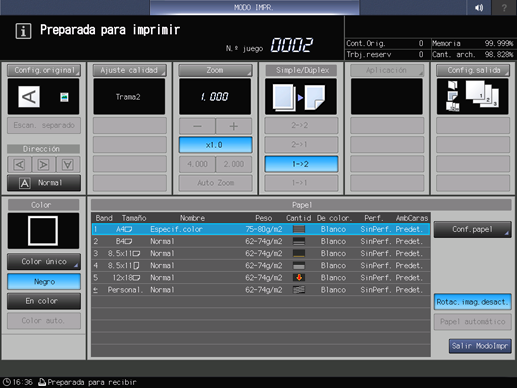Image resolution: width=517 pixels, height=388 pixels.
Task: Click tray 2 paper quantity icon
Action: tap(299, 241)
